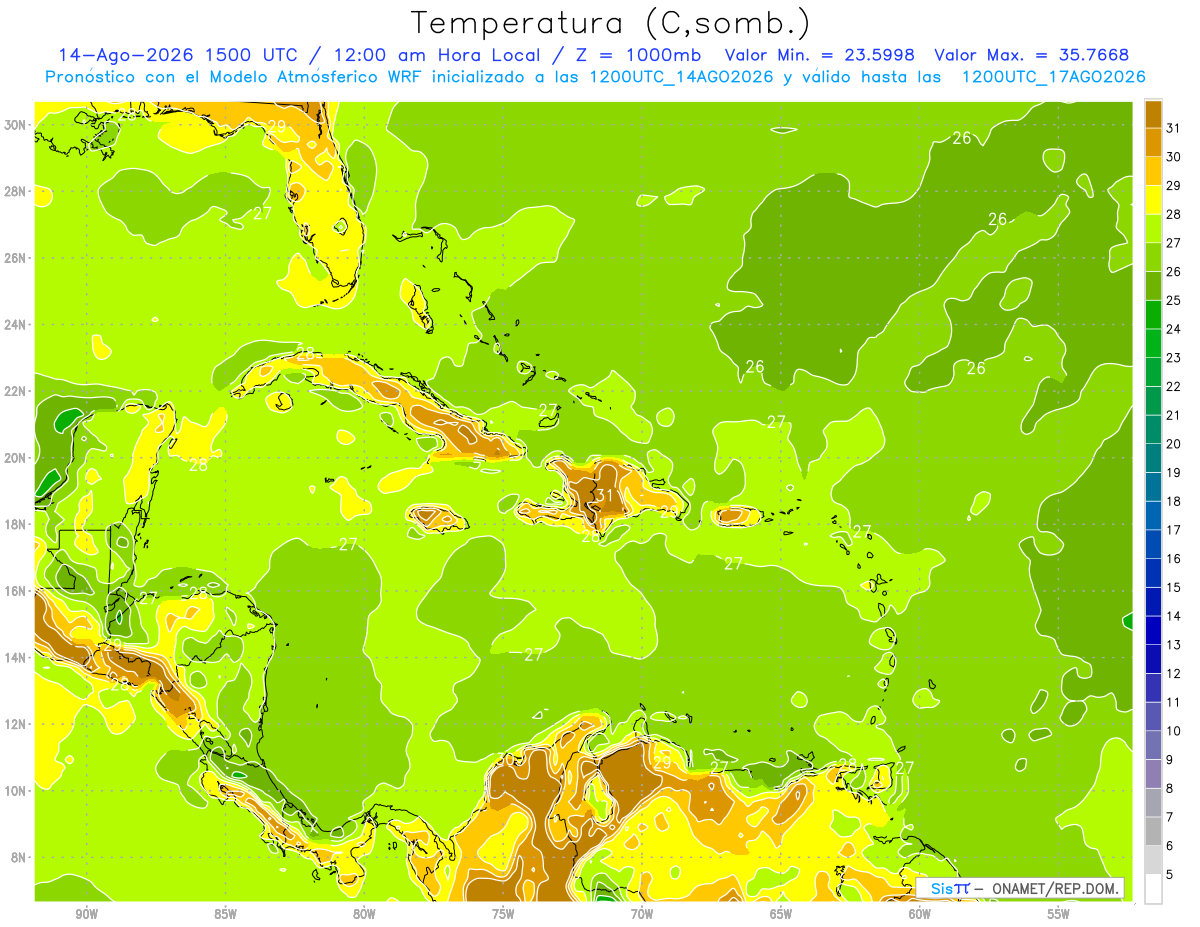Click longitude axis label "75W"
The width and height of the screenshot is (1200, 927).
pos(503,914)
